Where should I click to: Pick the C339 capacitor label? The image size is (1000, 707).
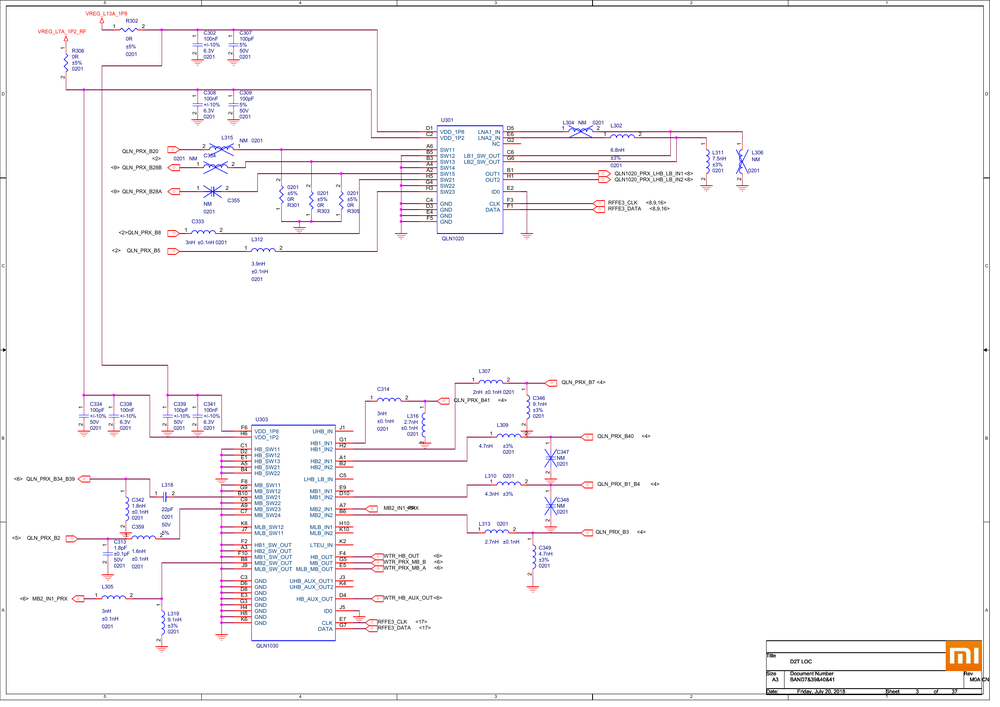(180, 404)
